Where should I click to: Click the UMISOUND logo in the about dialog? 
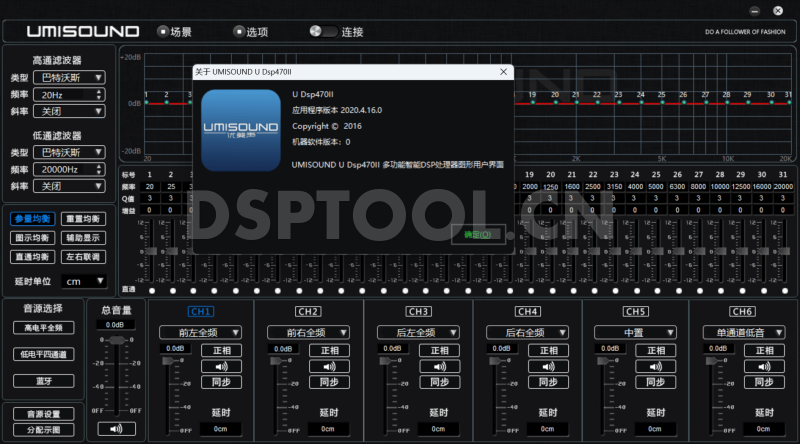tap(241, 130)
